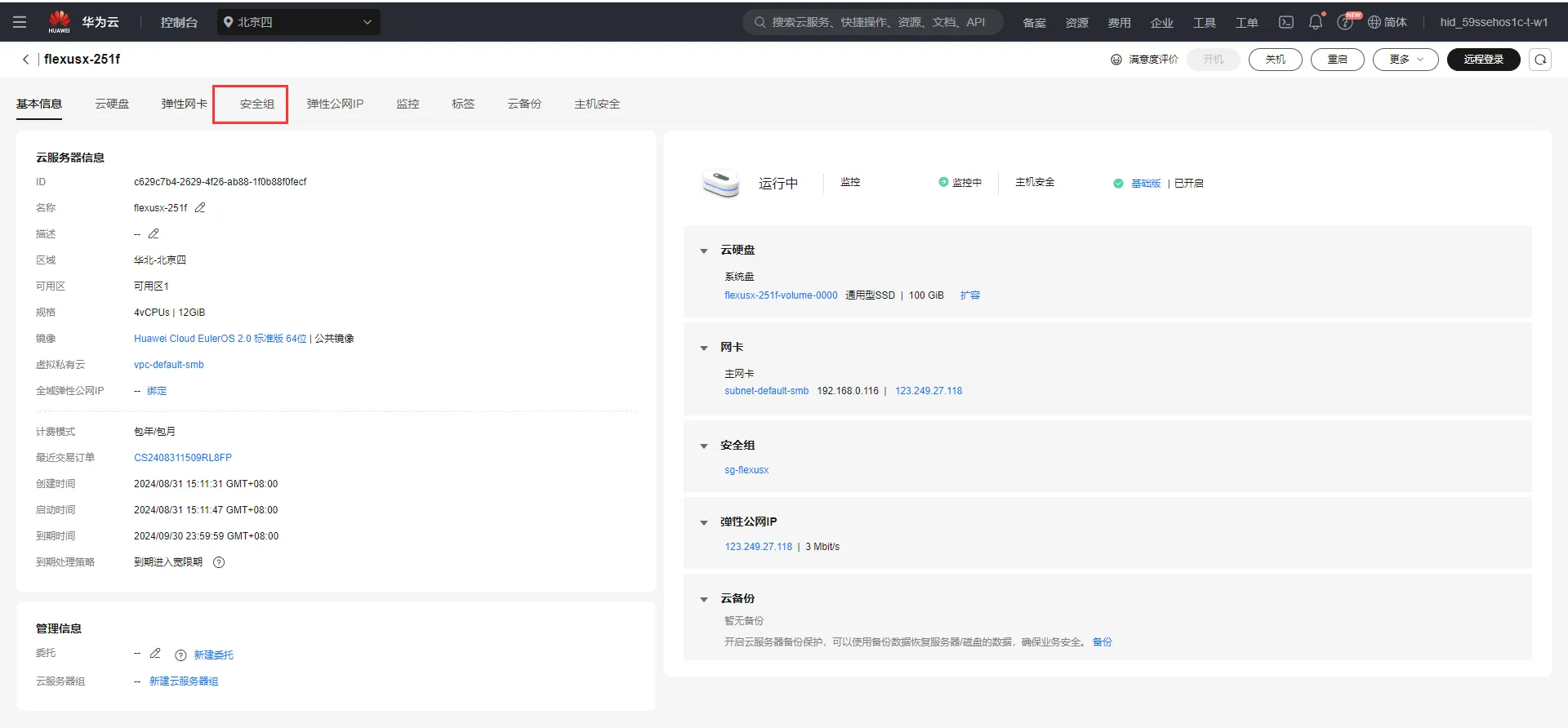Collapse the 弹性公网IP section
The height and width of the screenshot is (728, 1568).
(704, 522)
